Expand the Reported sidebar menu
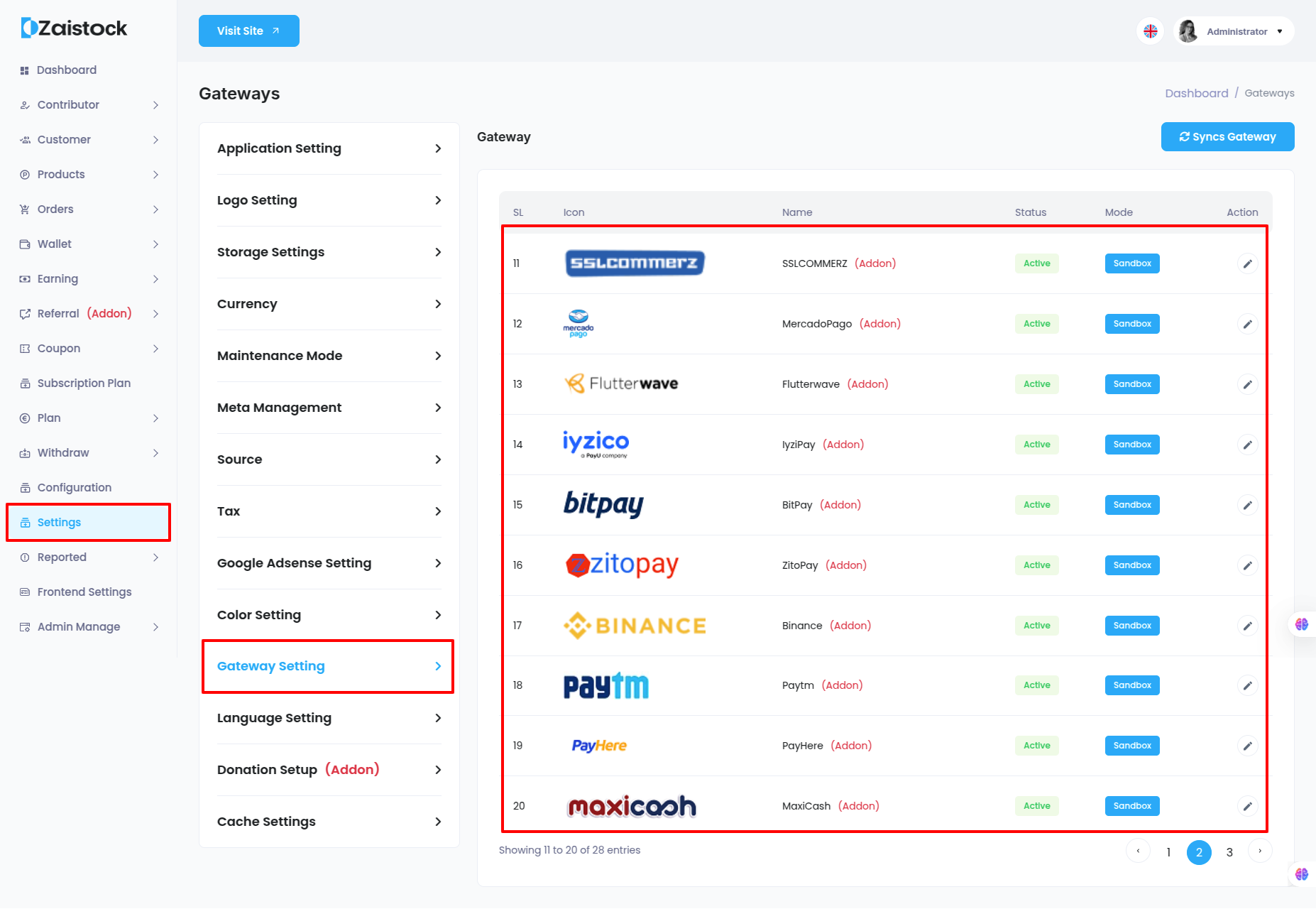 click(89, 557)
